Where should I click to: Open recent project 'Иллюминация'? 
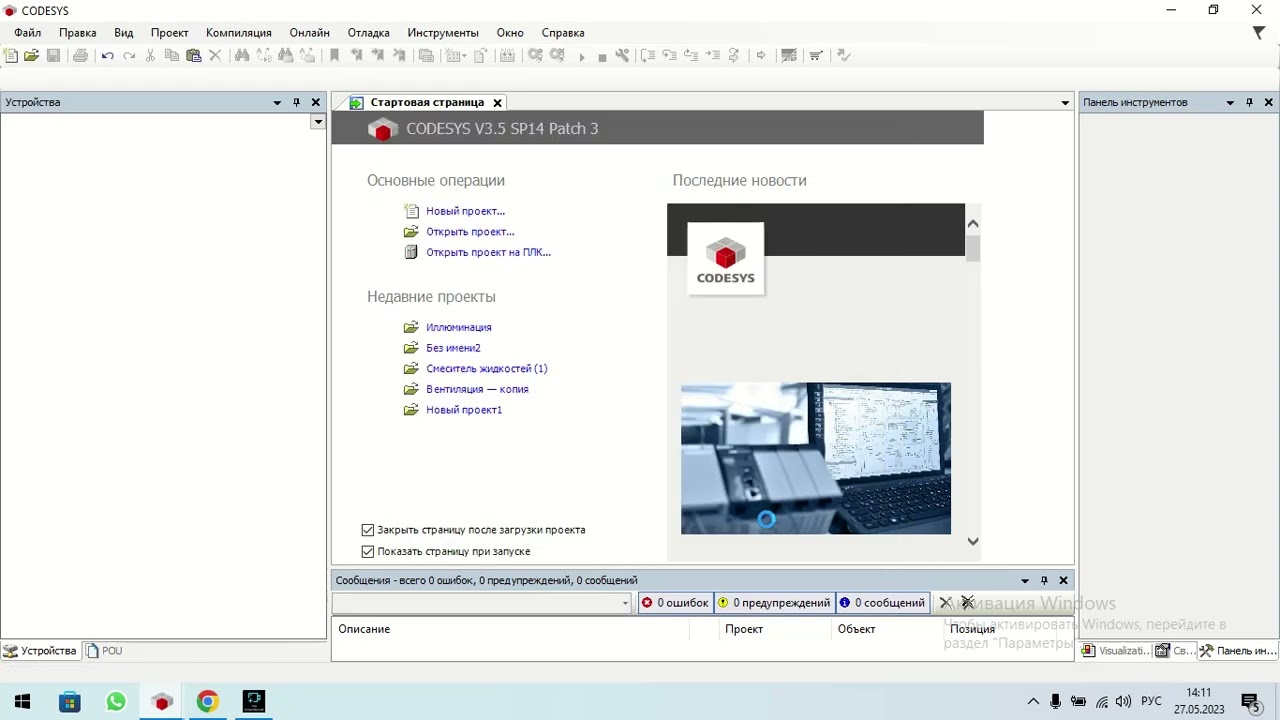(458, 327)
